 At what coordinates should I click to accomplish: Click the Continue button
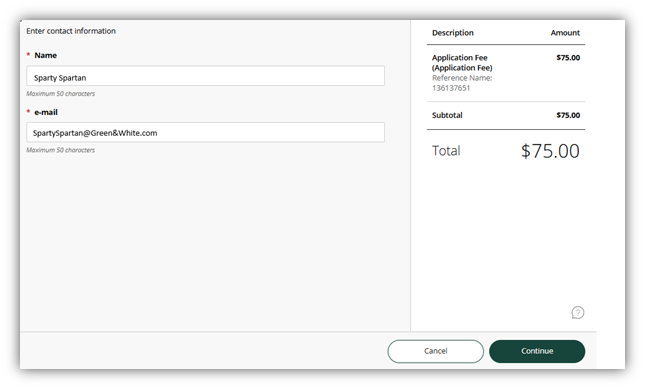[x=537, y=351]
